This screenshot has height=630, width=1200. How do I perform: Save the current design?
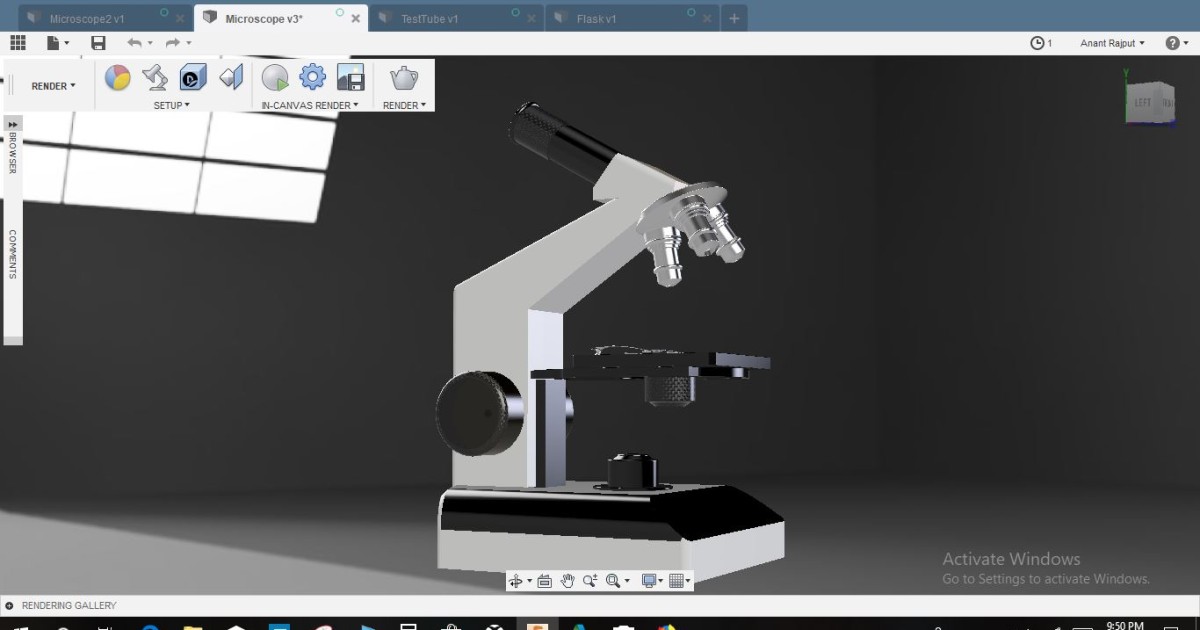[x=98, y=42]
